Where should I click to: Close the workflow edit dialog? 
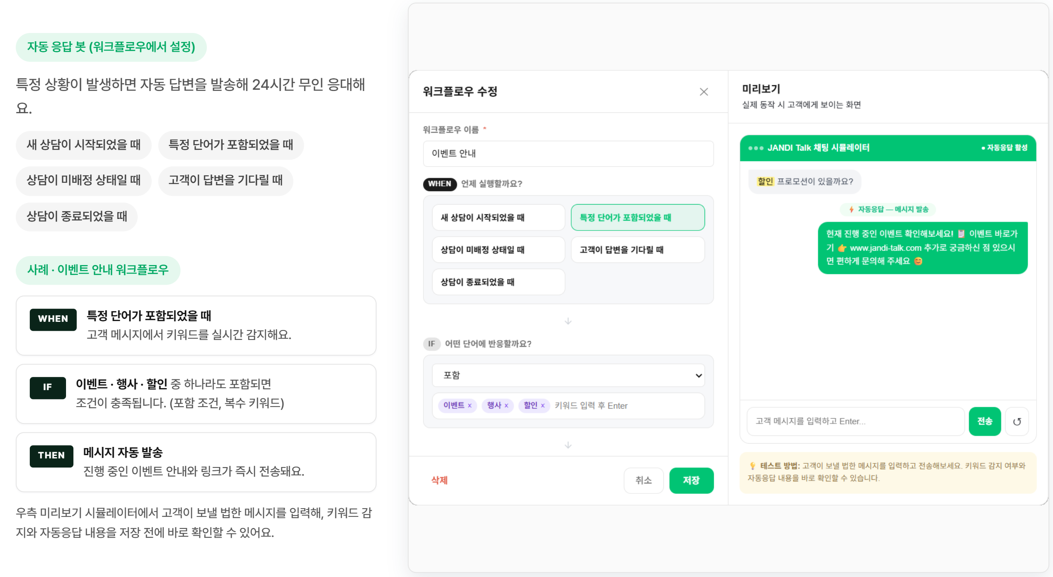[703, 92]
